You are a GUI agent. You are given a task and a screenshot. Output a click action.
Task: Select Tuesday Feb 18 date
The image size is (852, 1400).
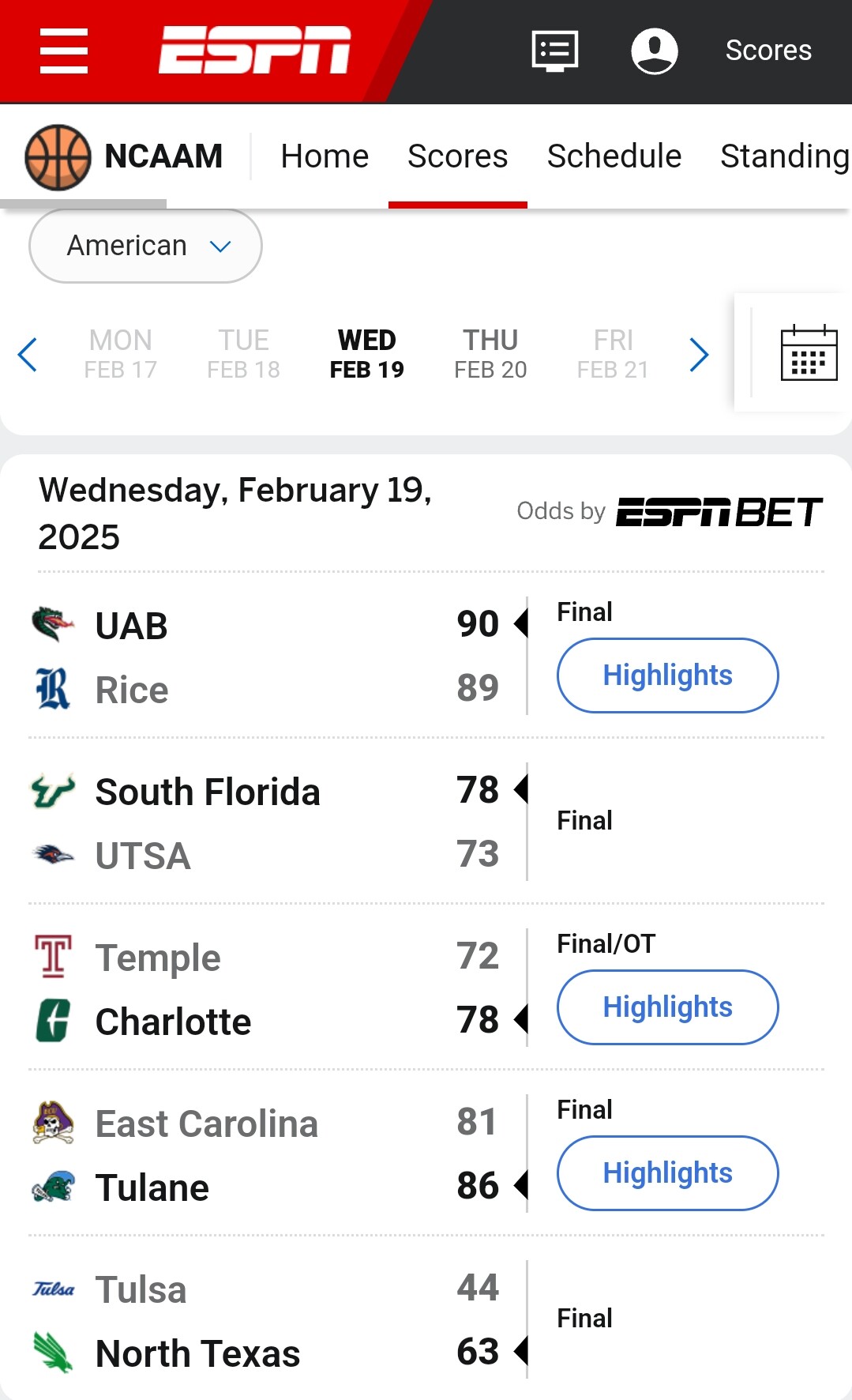coord(243,354)
